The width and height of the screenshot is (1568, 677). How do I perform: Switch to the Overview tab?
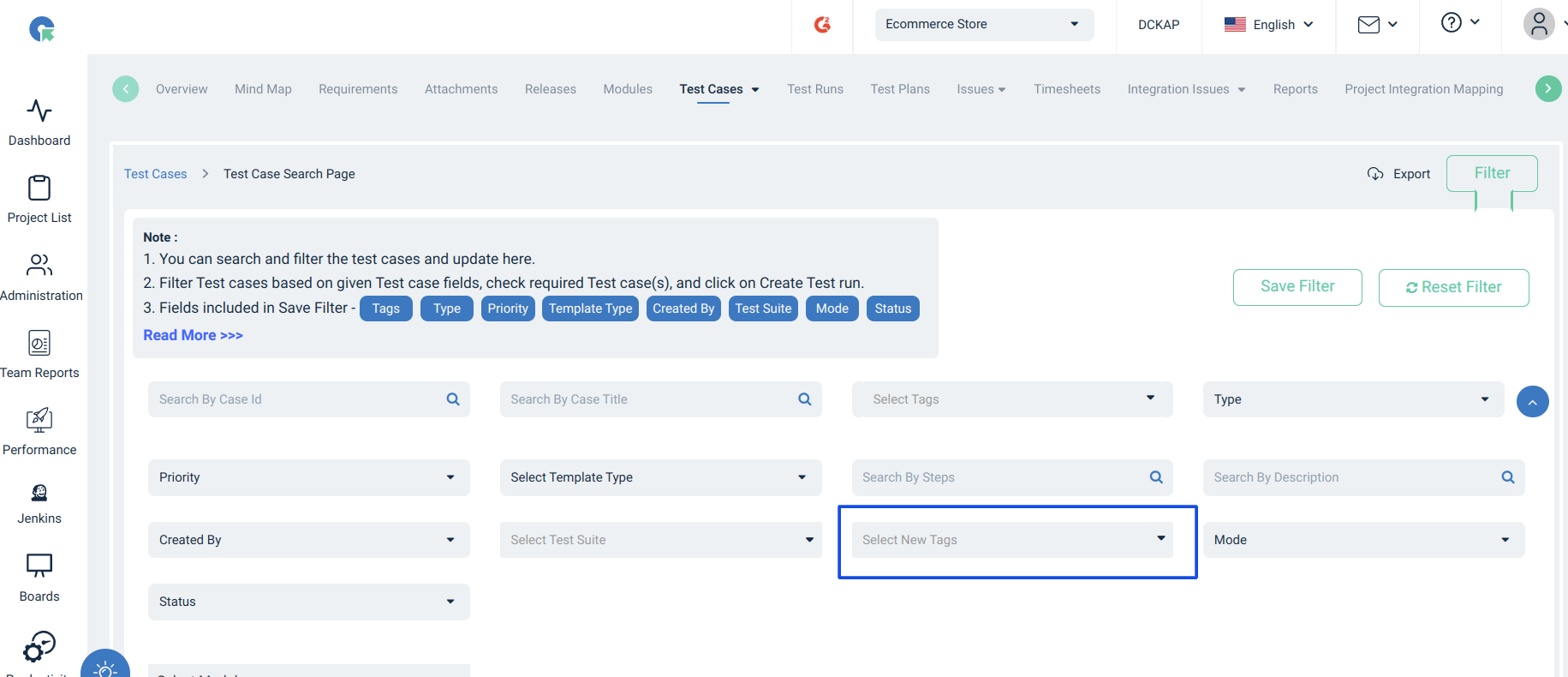tap(182, 89)
